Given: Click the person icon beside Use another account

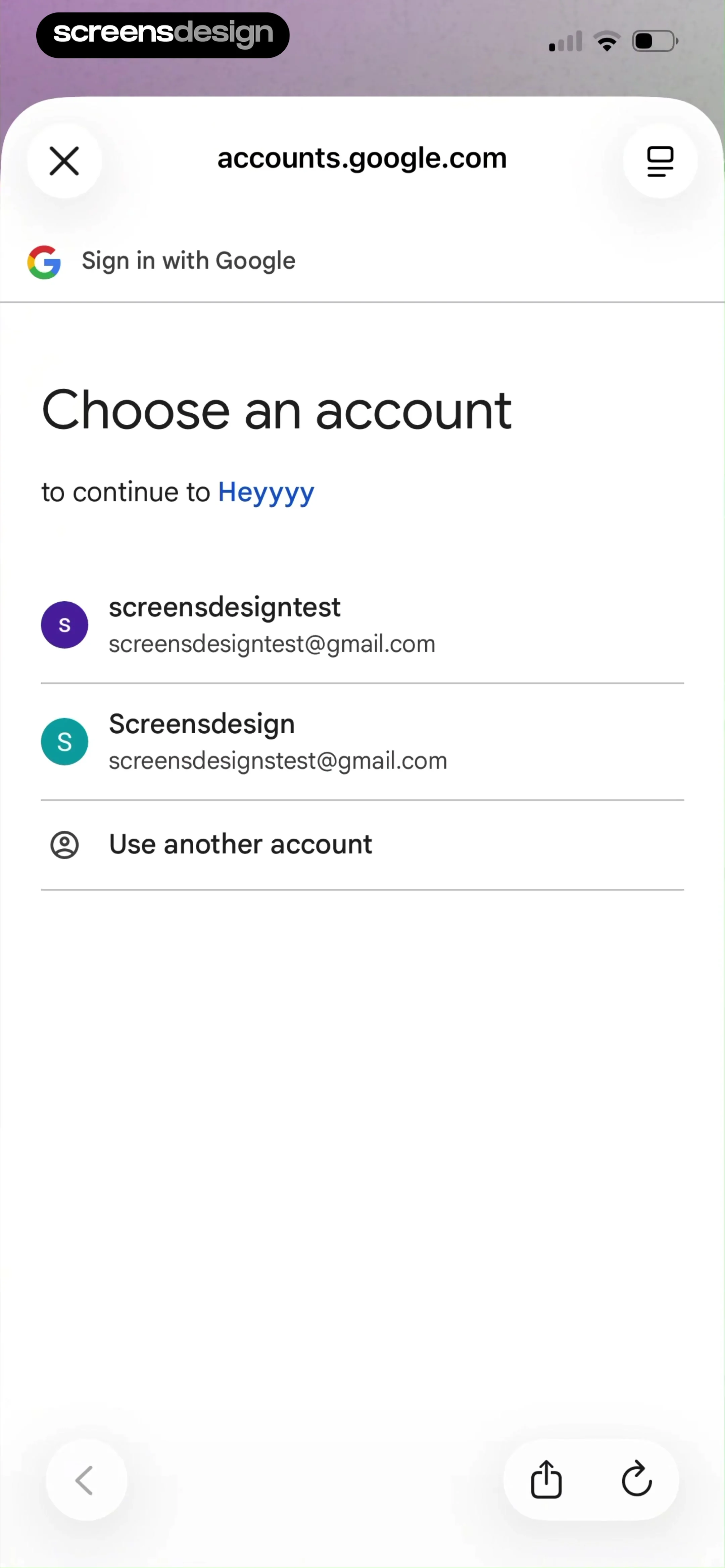Looking at the screenshot, I should pos(64,845).
